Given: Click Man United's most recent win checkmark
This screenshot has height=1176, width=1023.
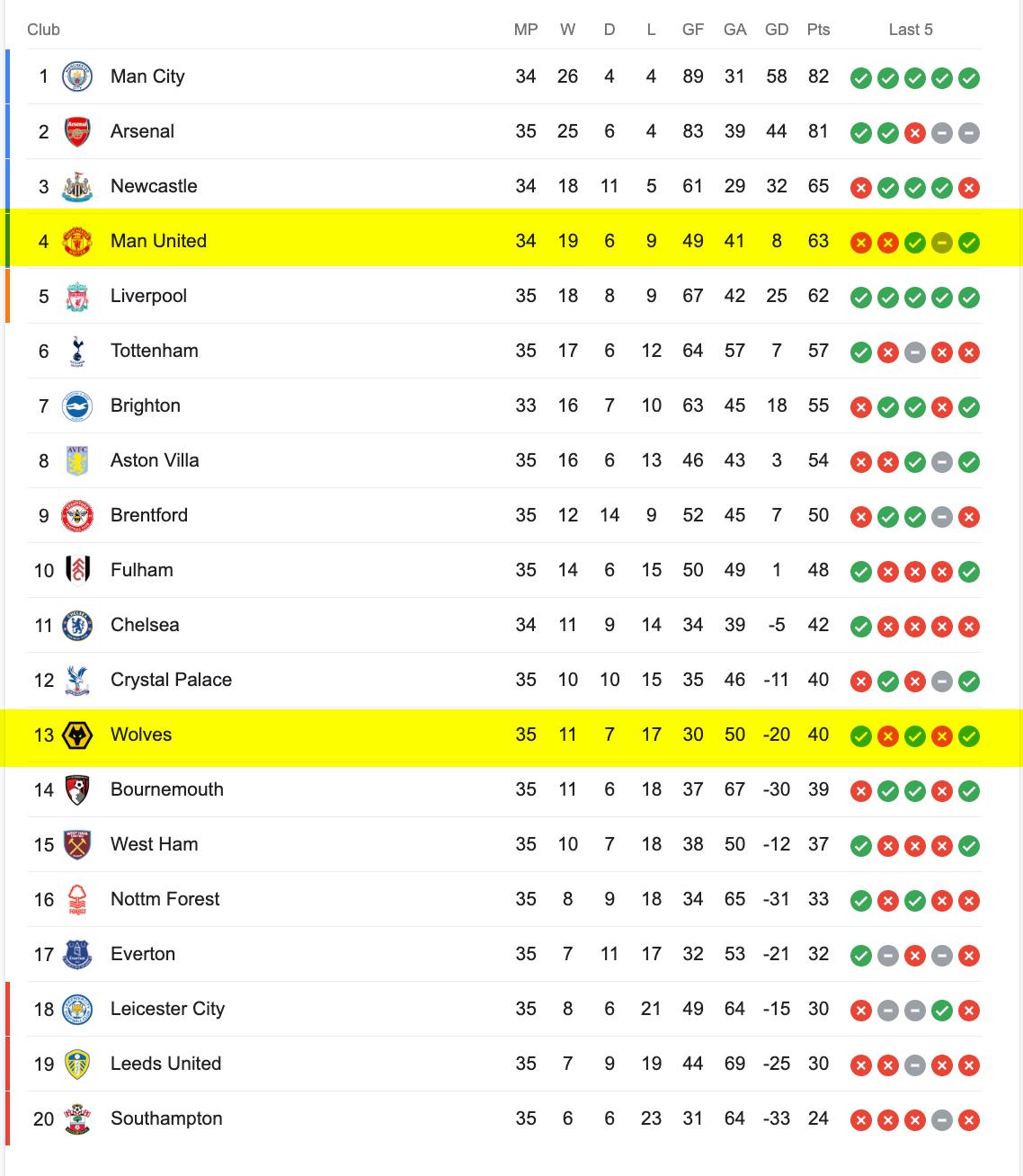Looking at the screenshot, I should click(969, 243).
